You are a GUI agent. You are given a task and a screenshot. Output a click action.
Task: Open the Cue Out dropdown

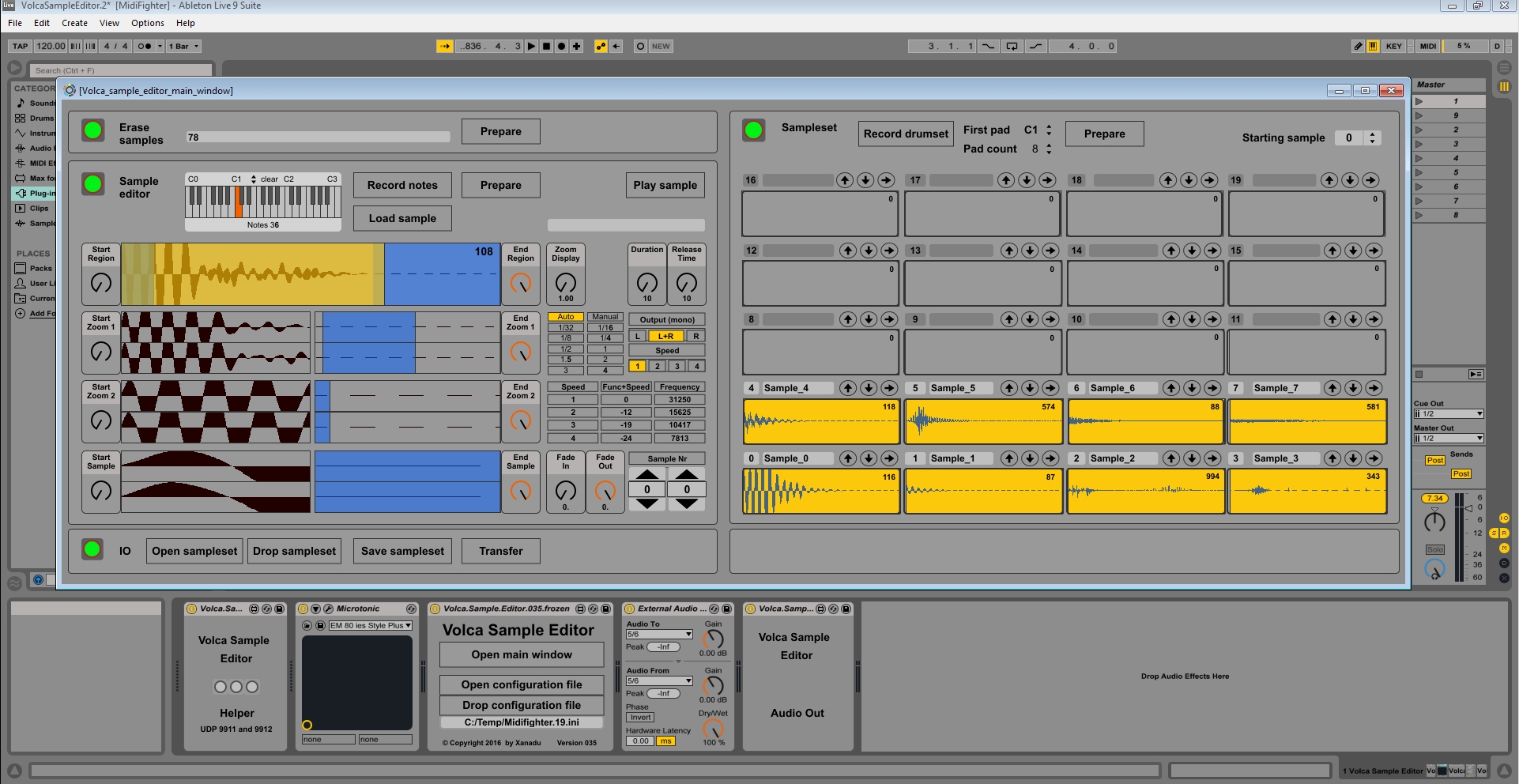1448,414
